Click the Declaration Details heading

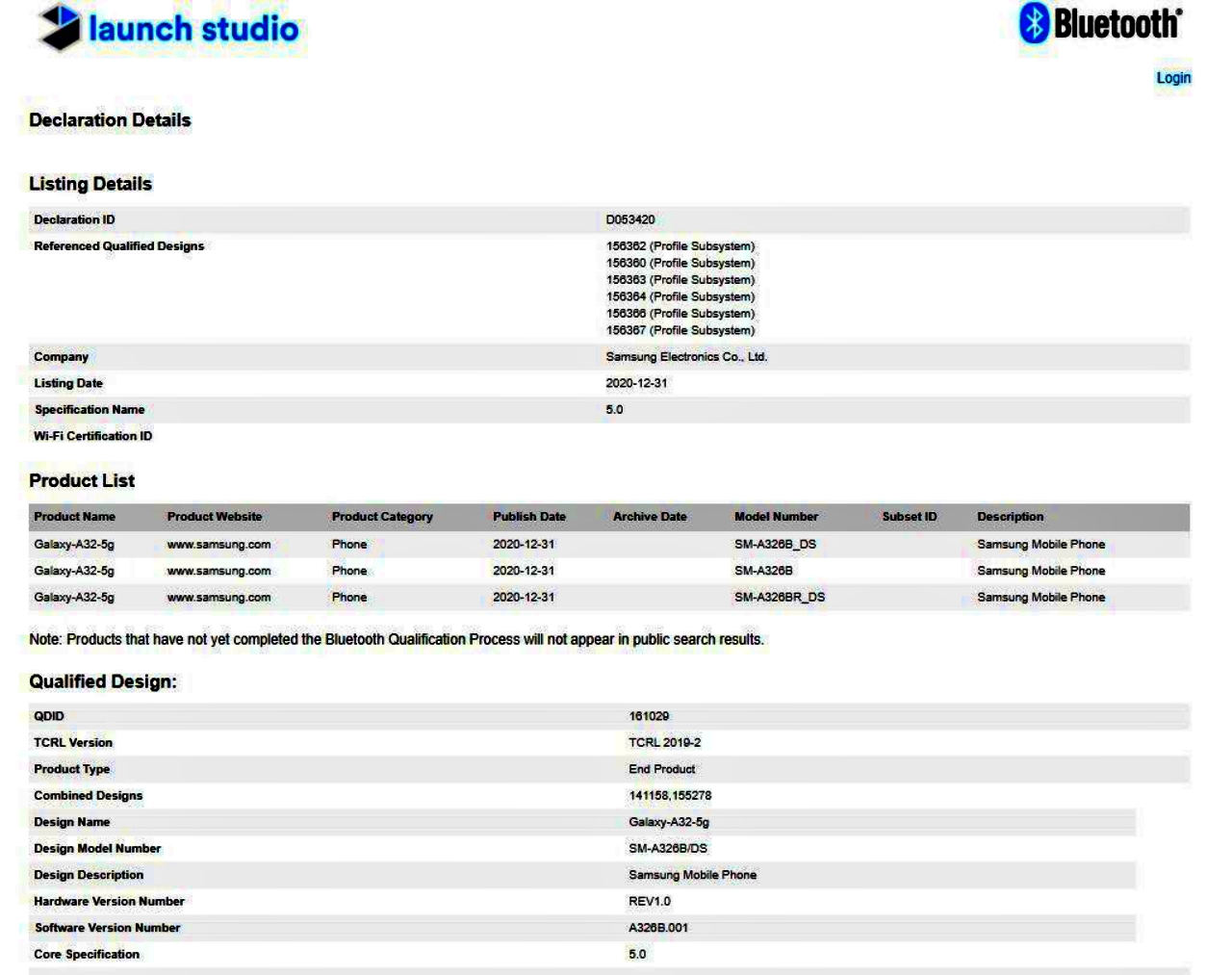tap(110, 120)
